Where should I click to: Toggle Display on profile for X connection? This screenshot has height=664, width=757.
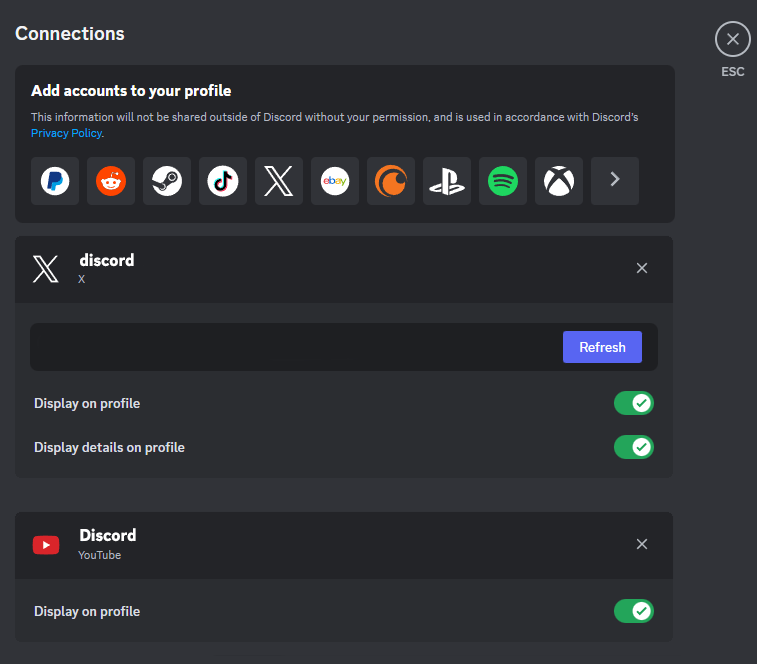click(x=633, y=403)
